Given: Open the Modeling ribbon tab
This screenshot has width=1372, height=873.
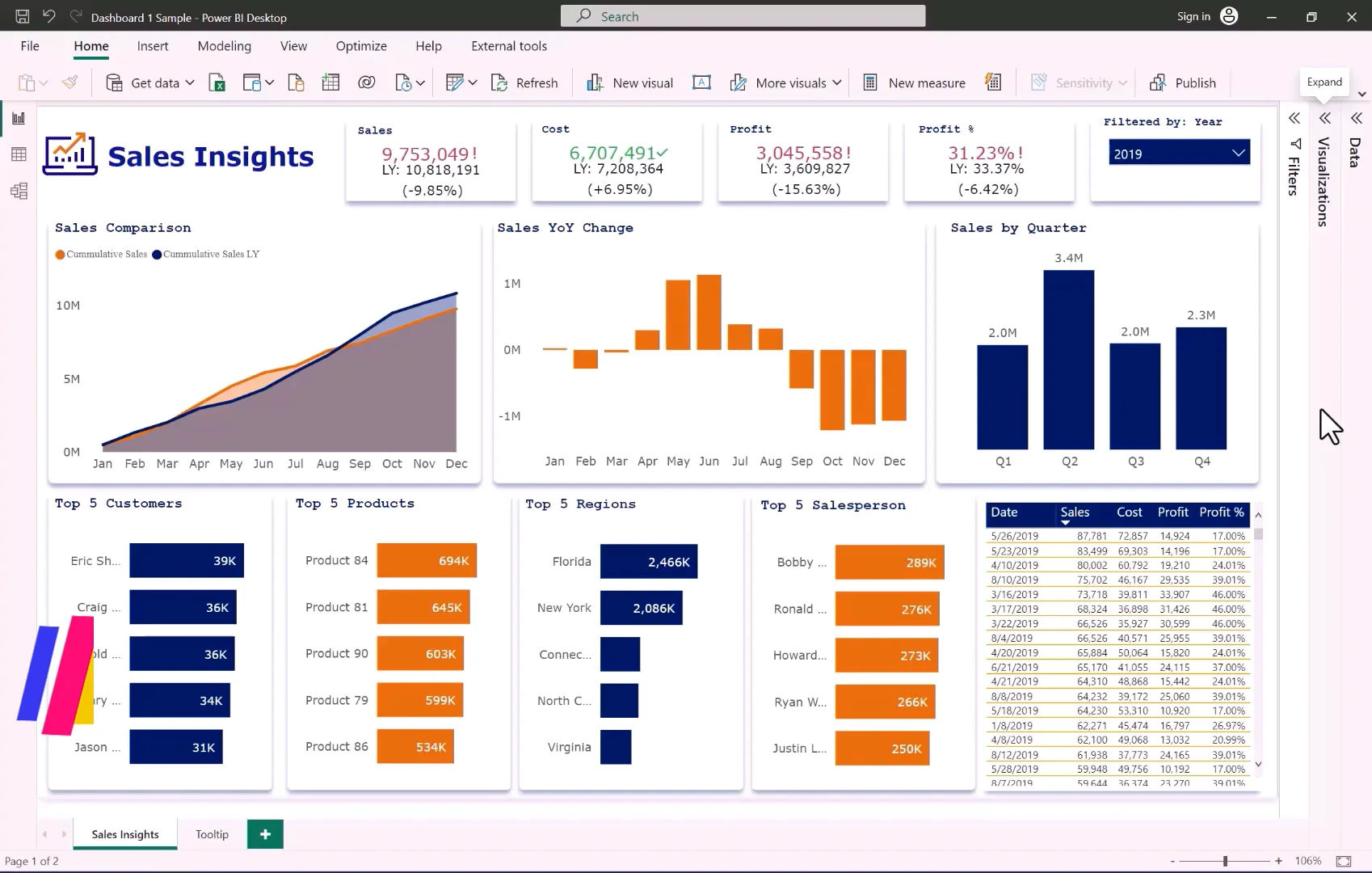Looking at the screenshot, I should pyautogui.click(x=224, y=46).
